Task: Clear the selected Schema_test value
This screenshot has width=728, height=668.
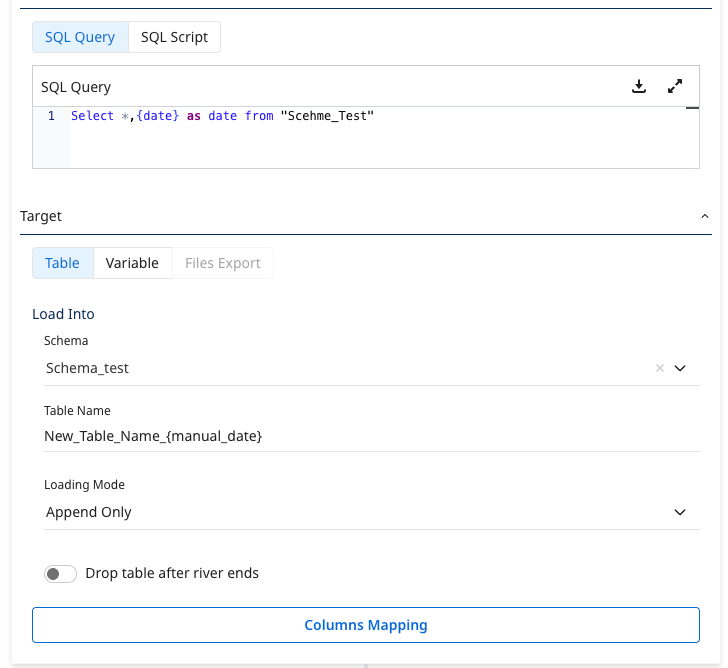Action: tap(659, 368)
